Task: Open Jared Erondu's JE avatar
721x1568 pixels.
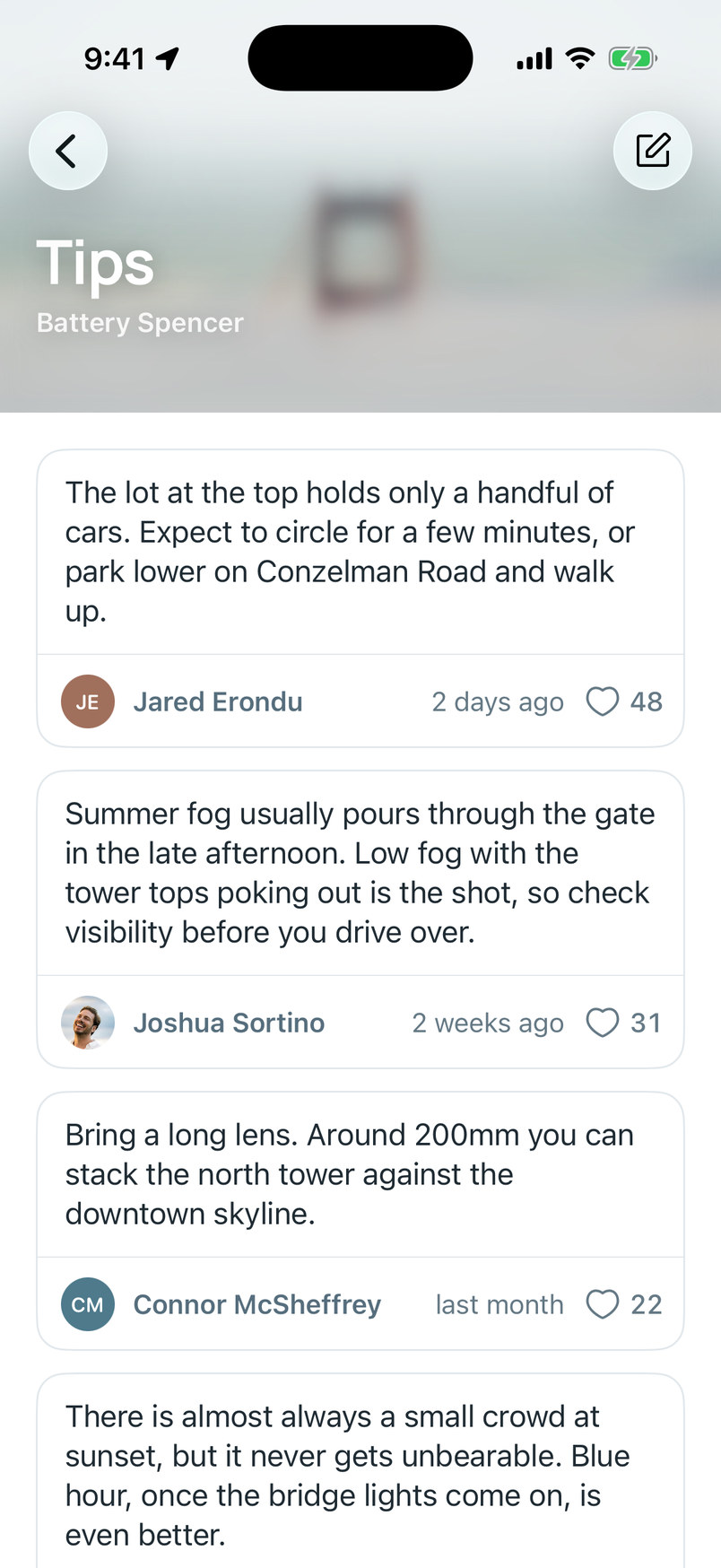Action: tap(88, 701)
